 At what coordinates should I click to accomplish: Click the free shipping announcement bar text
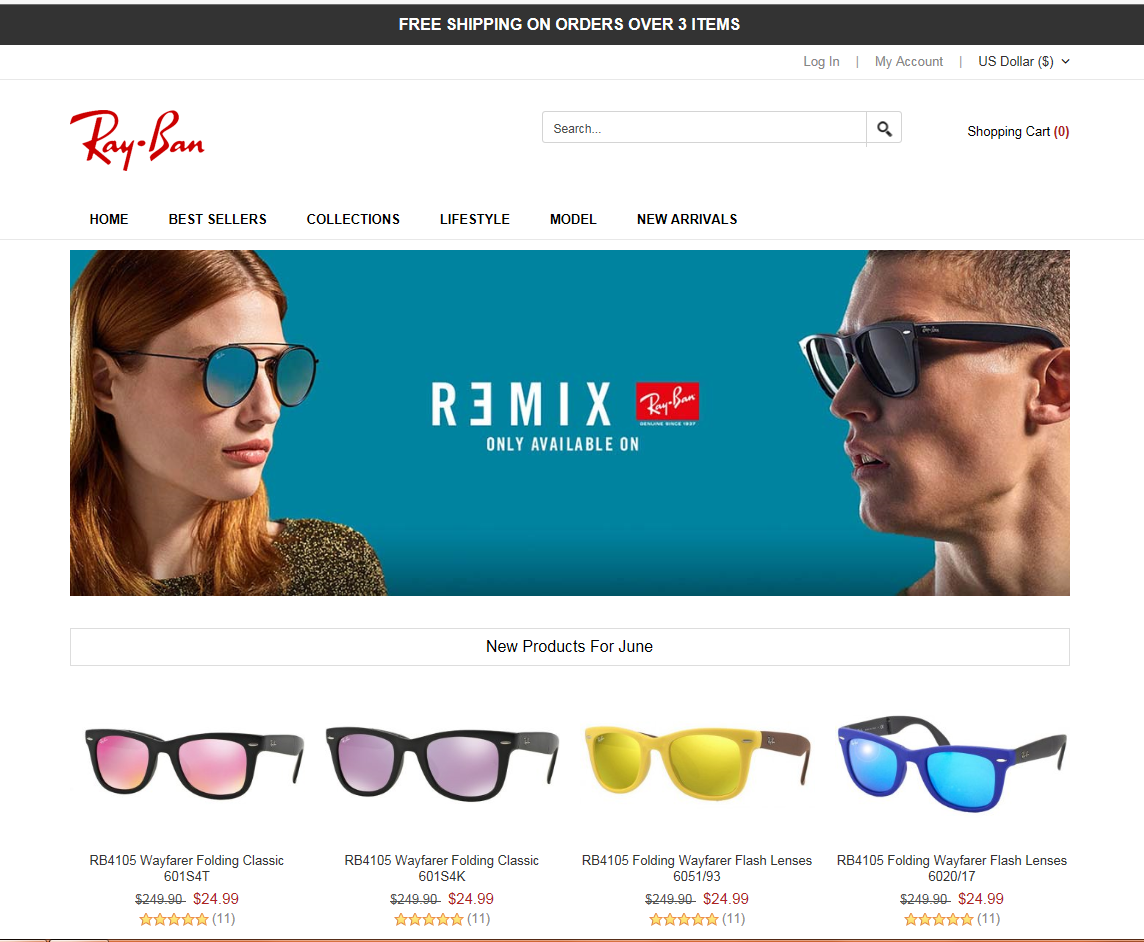pyautogui.click(x=569, y=24)
